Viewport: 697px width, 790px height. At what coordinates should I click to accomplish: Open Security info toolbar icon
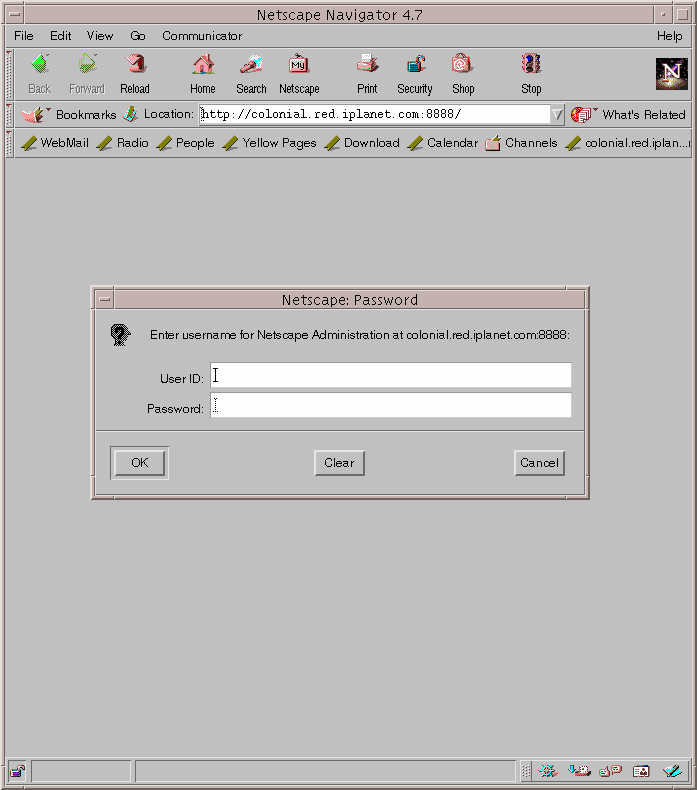[415, 64]
